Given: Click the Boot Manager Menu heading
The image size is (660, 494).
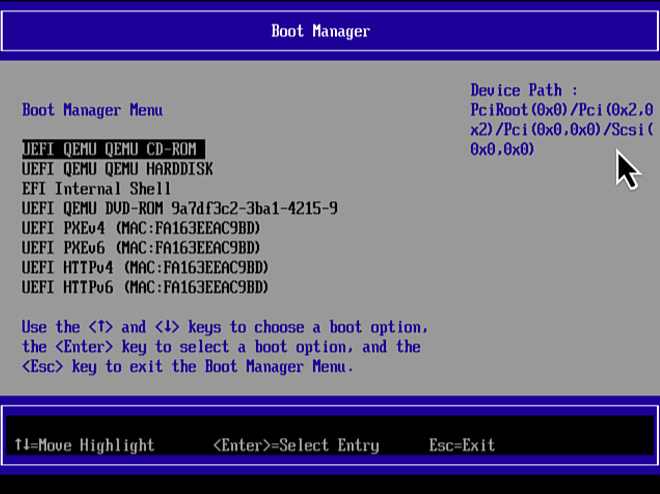Looking at the screenshot, I should [x=92, y=110].
